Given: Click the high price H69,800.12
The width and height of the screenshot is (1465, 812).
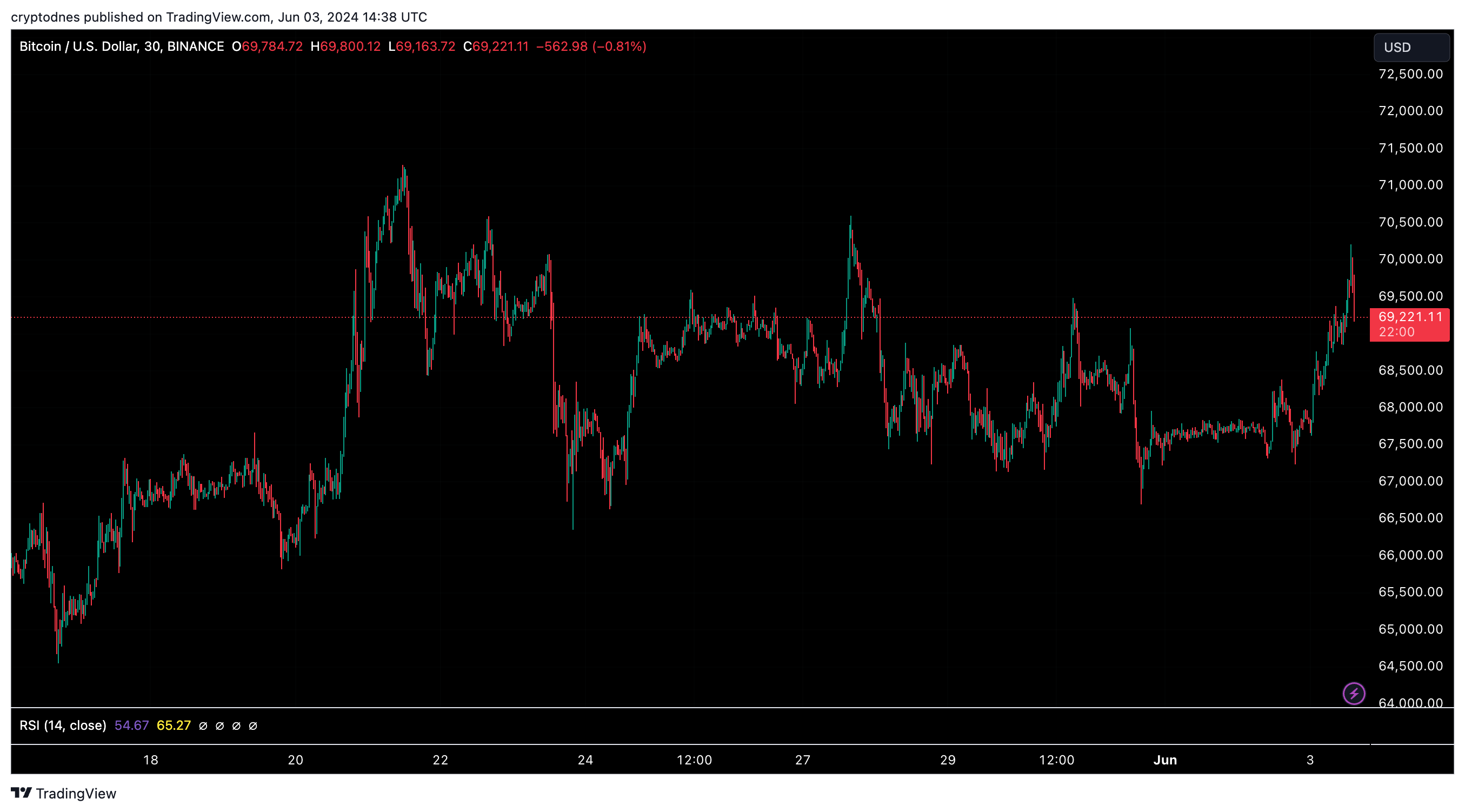Looking at the screenshot, I should [346, 46].
